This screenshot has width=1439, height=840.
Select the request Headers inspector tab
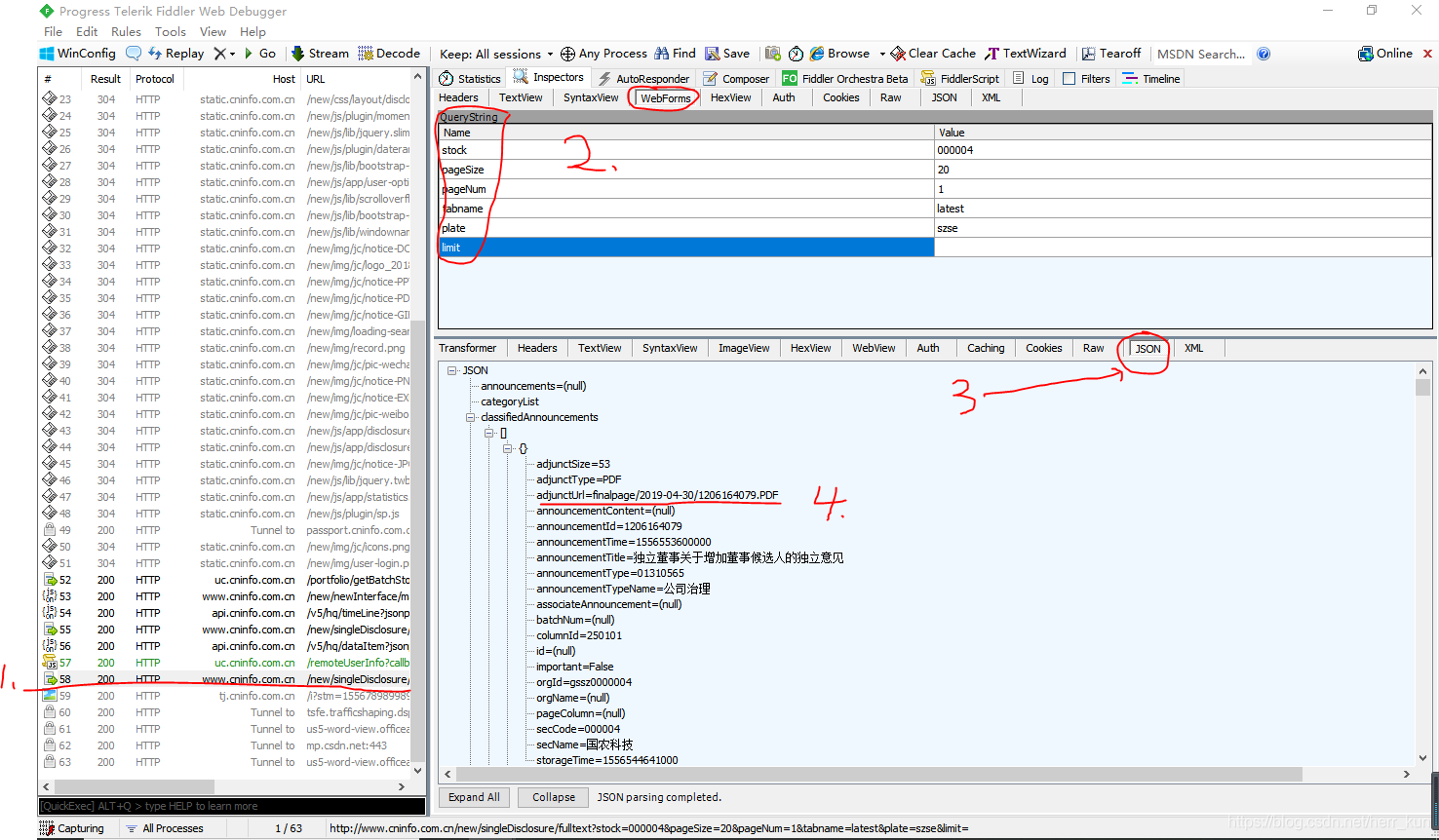pos(458,97)
